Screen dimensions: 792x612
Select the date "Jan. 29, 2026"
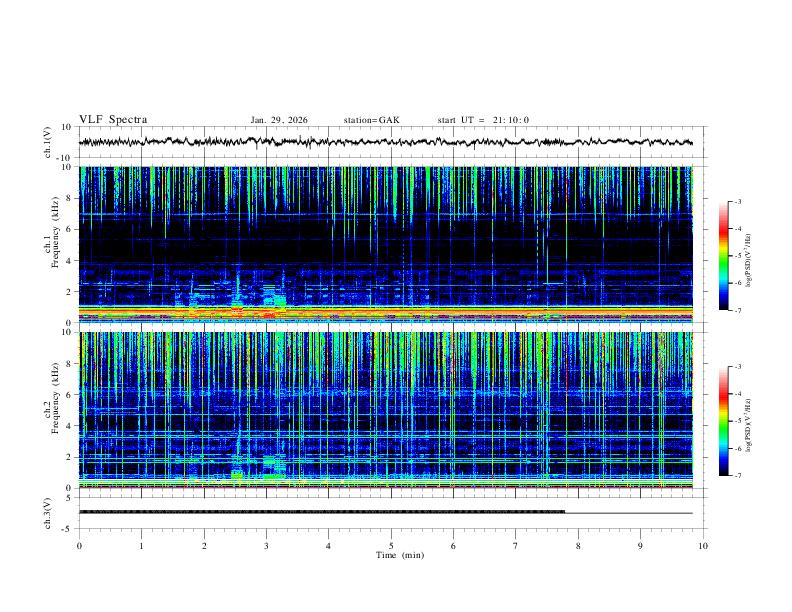coord(279,120)
